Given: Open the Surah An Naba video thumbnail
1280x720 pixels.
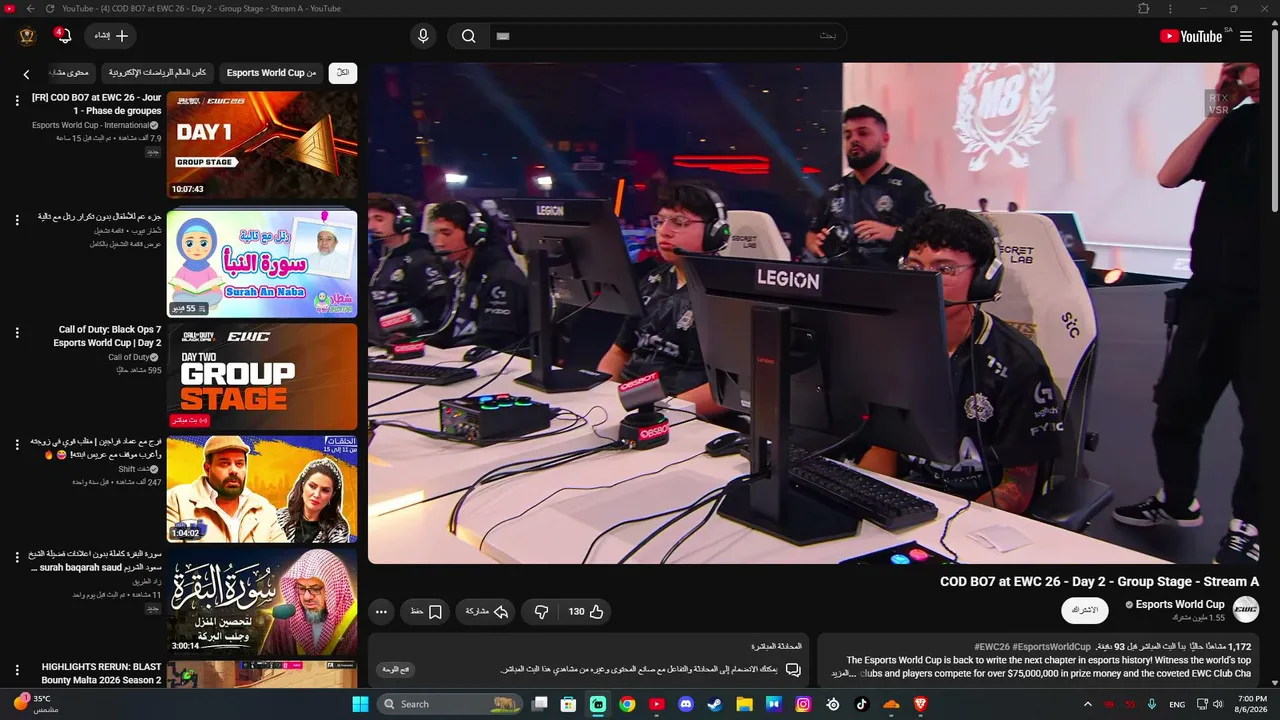Looking at the screenshot, I should [x=262, y=263].
